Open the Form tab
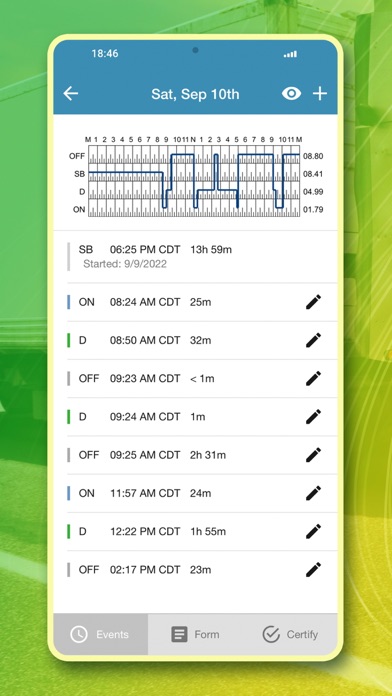Screen dimensions: 392x696 click(195, 634)
